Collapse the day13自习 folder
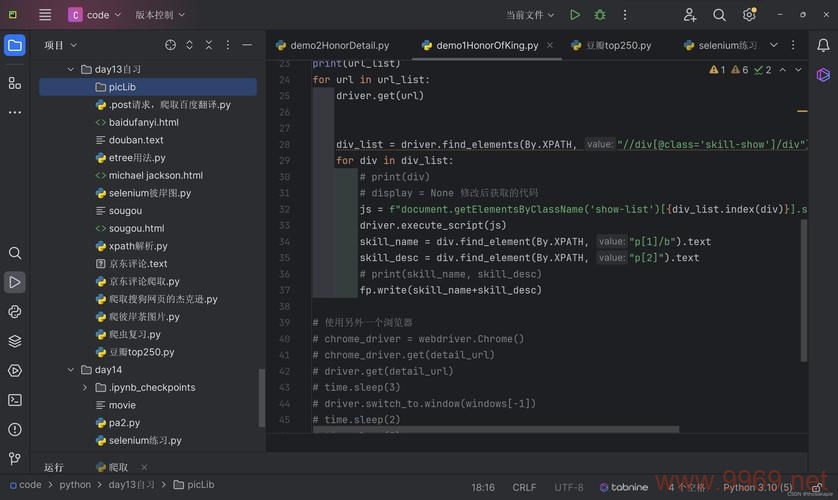 (x=71, y=69)
